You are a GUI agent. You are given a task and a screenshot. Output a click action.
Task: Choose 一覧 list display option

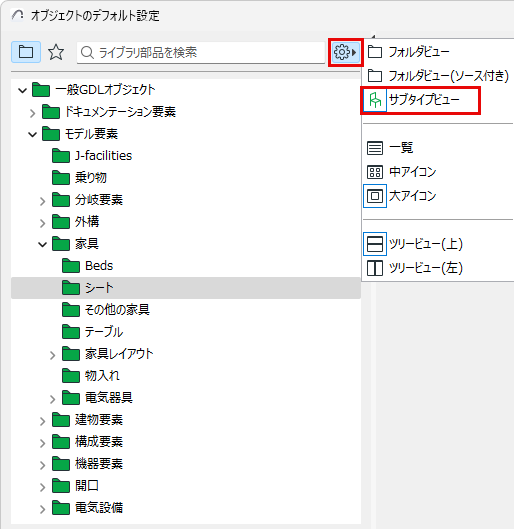(438, 148)
